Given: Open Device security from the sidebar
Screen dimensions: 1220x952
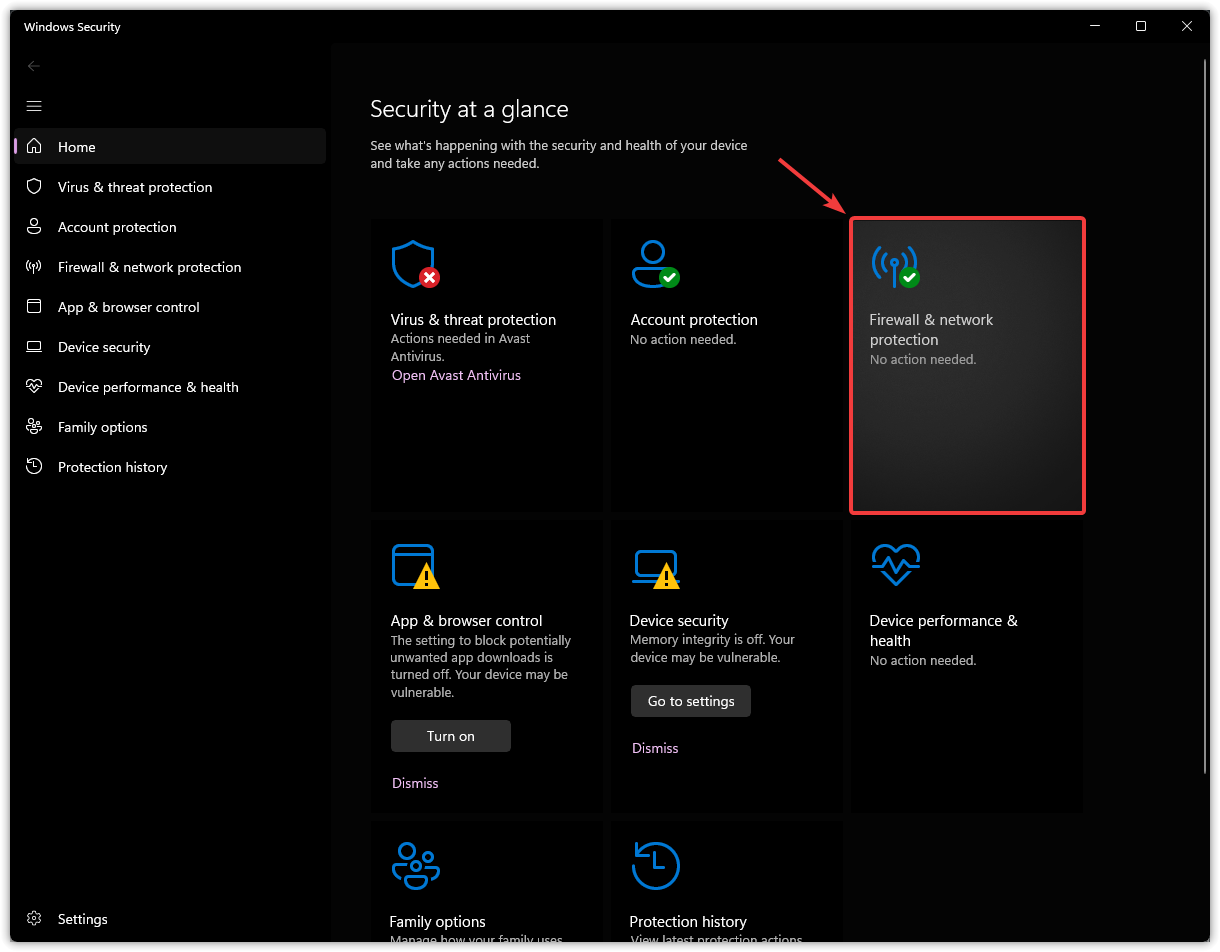Looking at the screenshot, I should (x=104, y=347).
